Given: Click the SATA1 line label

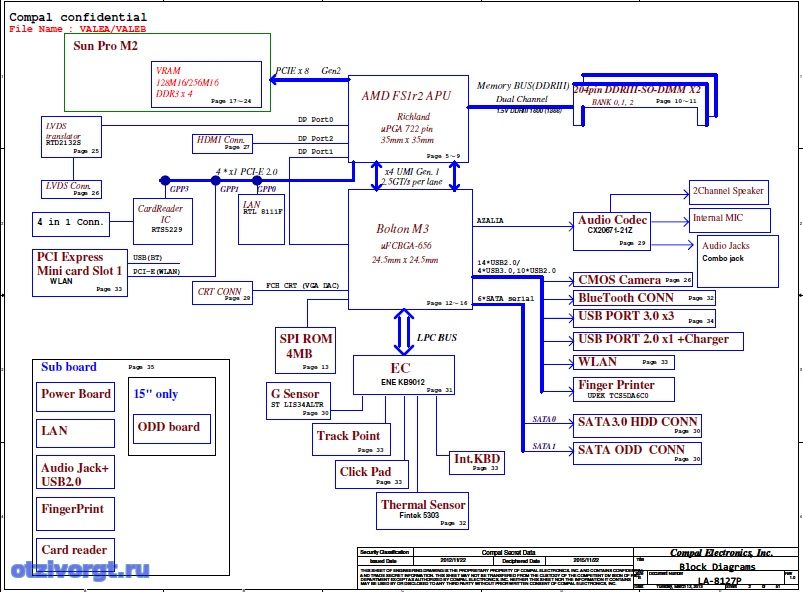Looking at the screenshot, I should click(544, 447).
